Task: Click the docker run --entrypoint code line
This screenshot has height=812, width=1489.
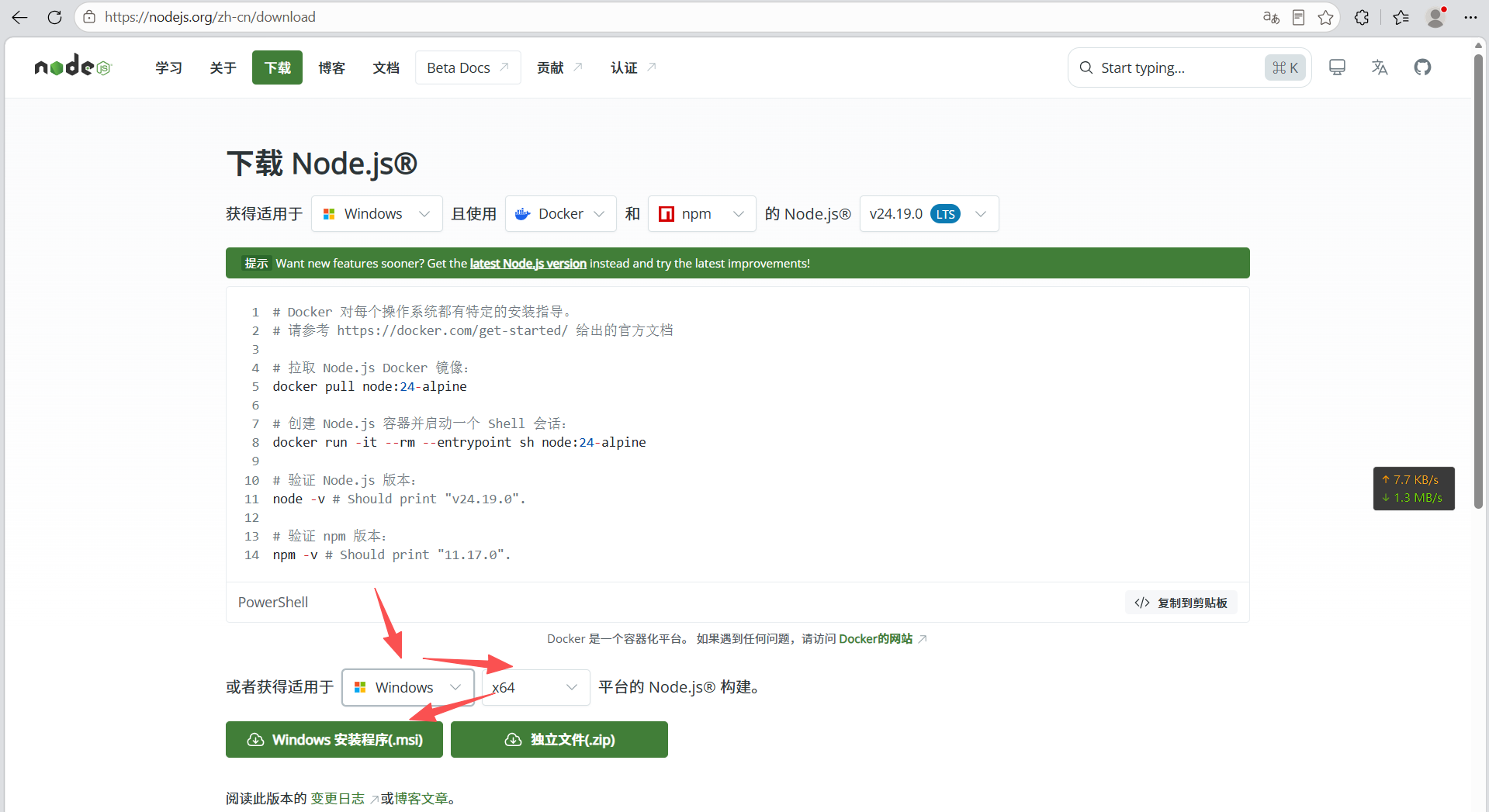Action: 459,442
